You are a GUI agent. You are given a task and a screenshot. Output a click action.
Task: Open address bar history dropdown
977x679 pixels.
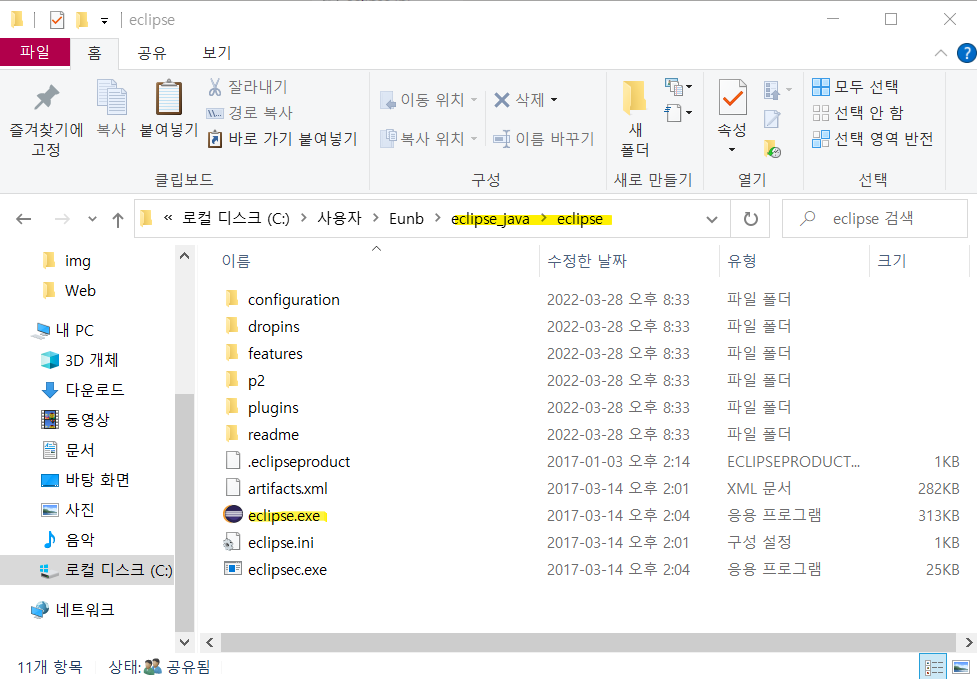click(712, 219)
